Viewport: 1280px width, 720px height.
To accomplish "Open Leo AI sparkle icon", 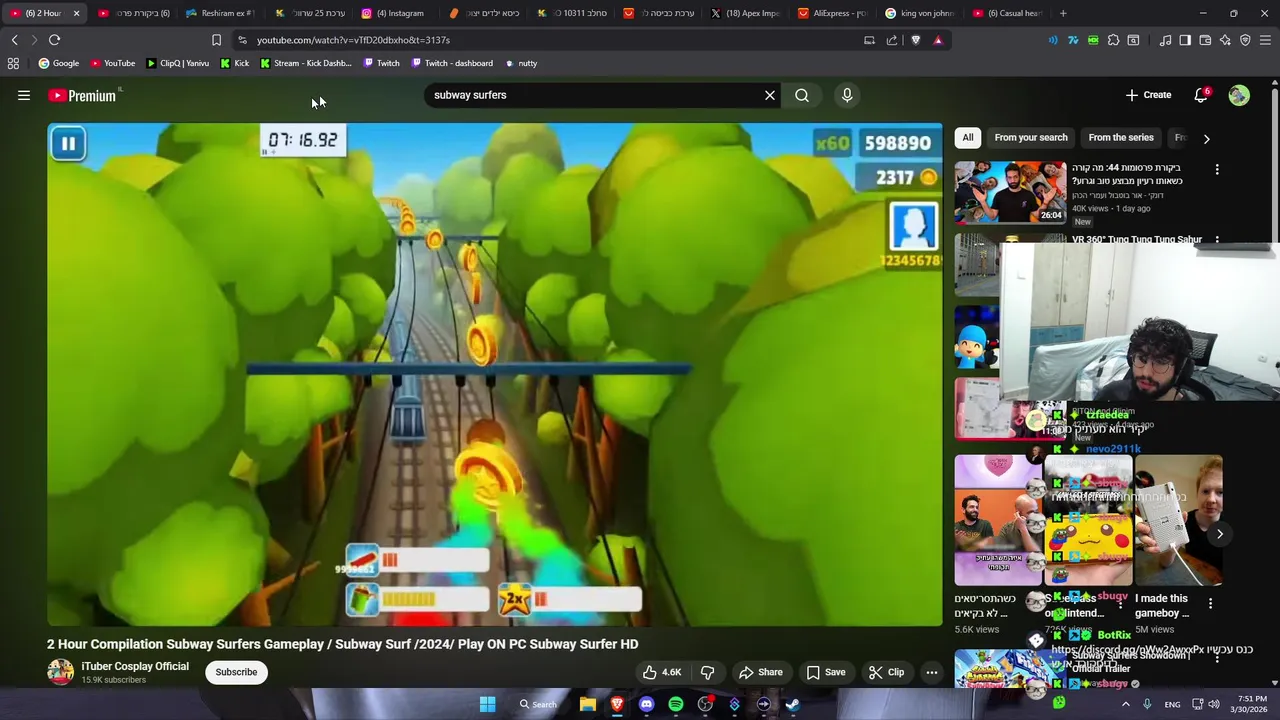I will [x=1225, y=40].
